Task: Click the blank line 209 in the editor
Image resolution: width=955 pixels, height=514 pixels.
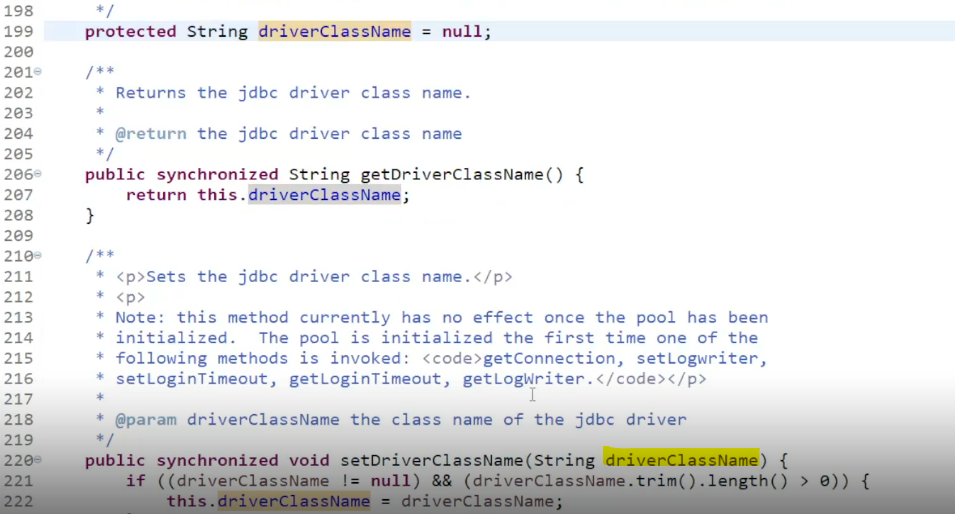Action: coord(487,236)
